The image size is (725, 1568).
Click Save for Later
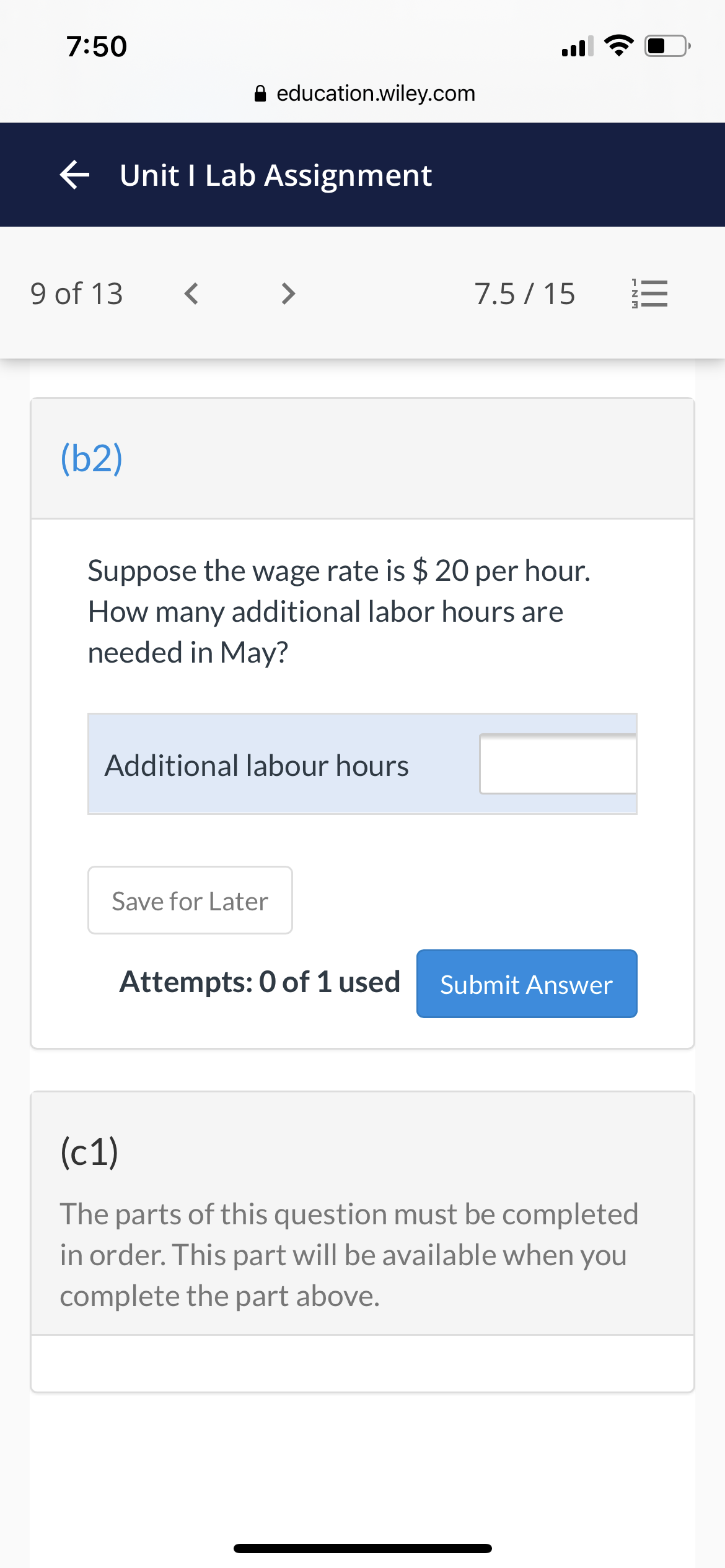pos(189,900)
